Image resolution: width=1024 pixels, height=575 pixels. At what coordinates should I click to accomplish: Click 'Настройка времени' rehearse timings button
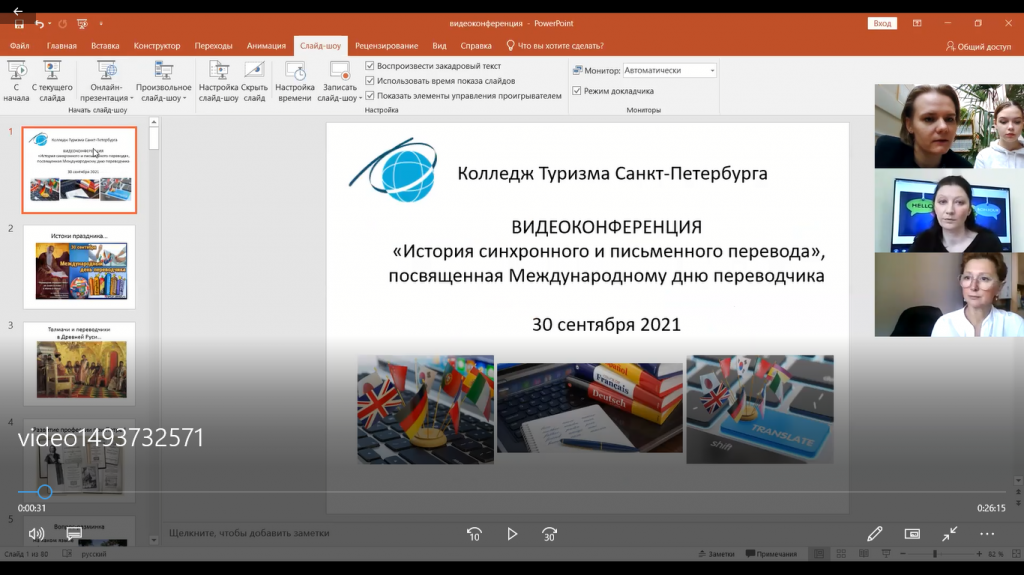point(295,81)
